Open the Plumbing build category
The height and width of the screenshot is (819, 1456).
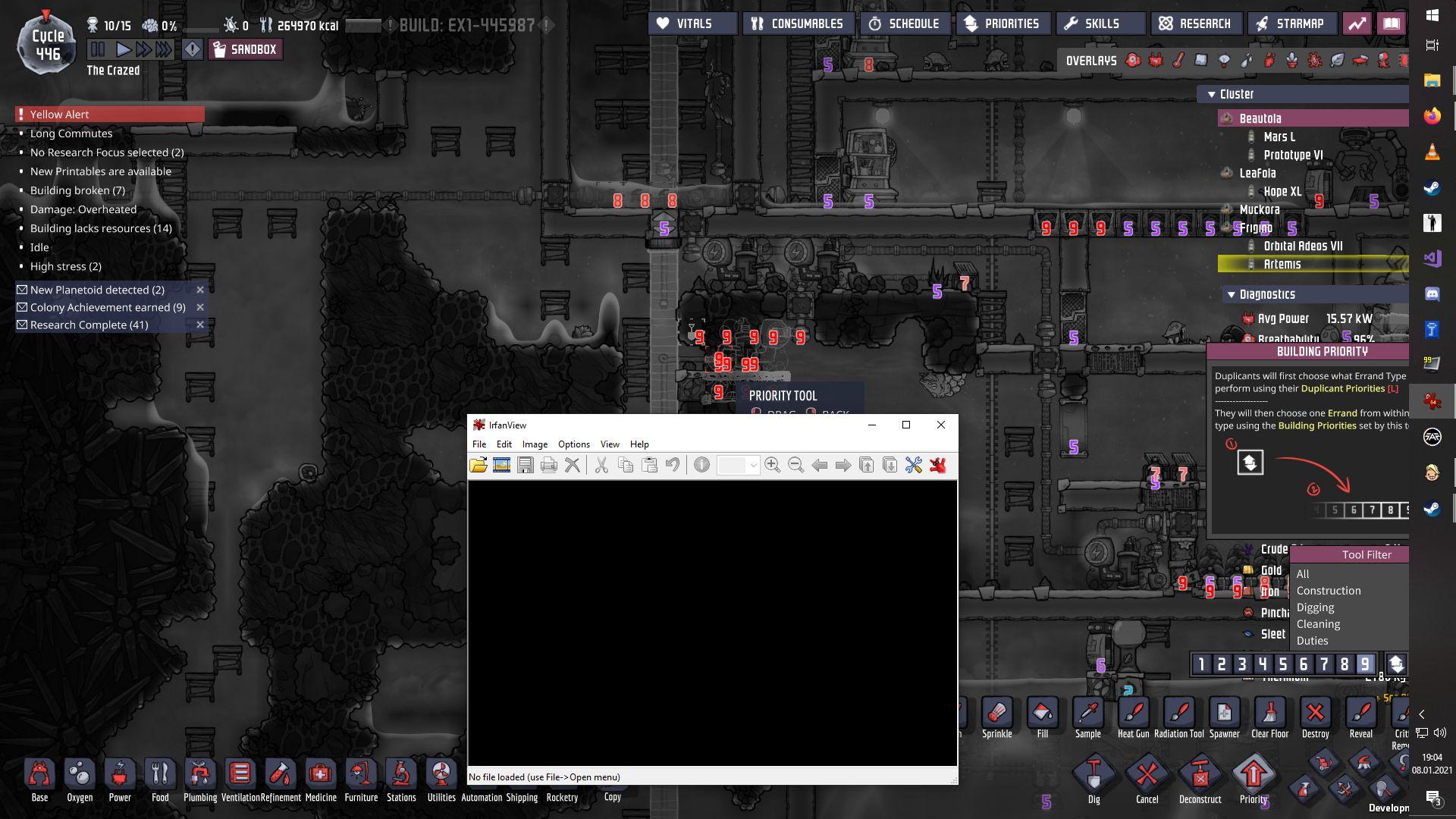point(200,775)
